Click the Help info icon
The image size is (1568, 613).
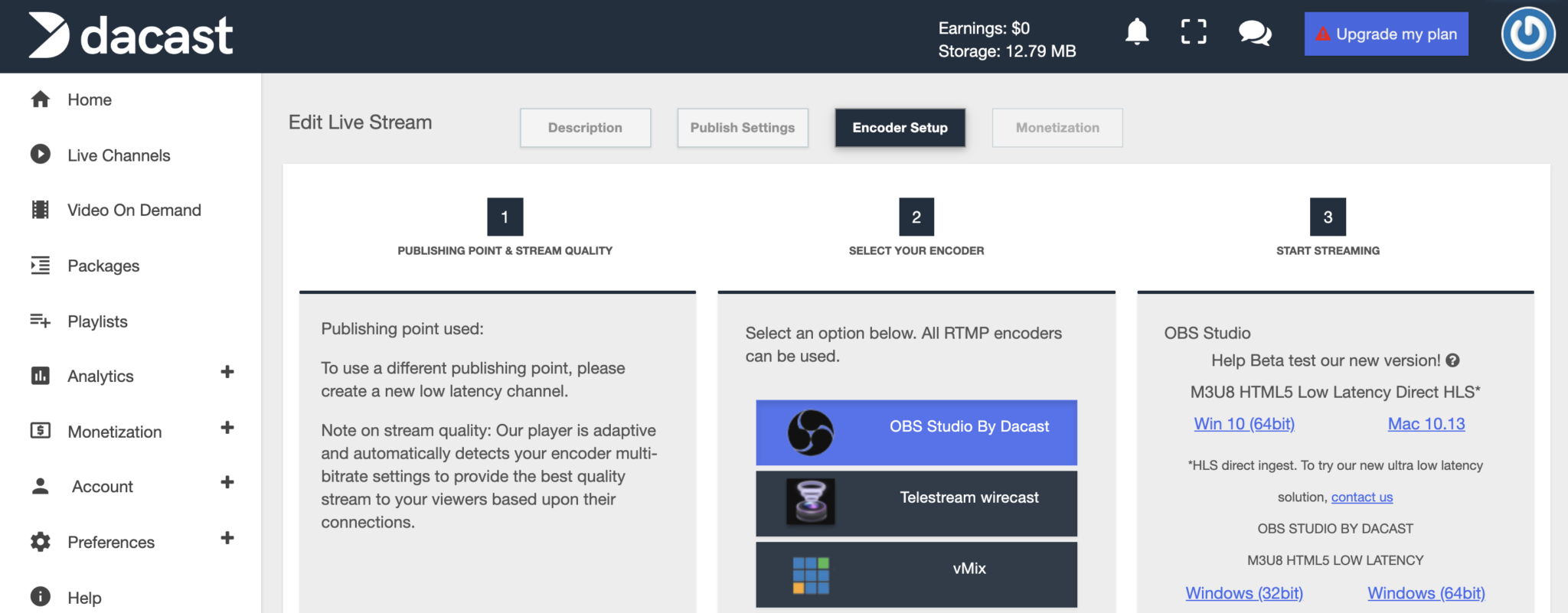coord(41,596)
